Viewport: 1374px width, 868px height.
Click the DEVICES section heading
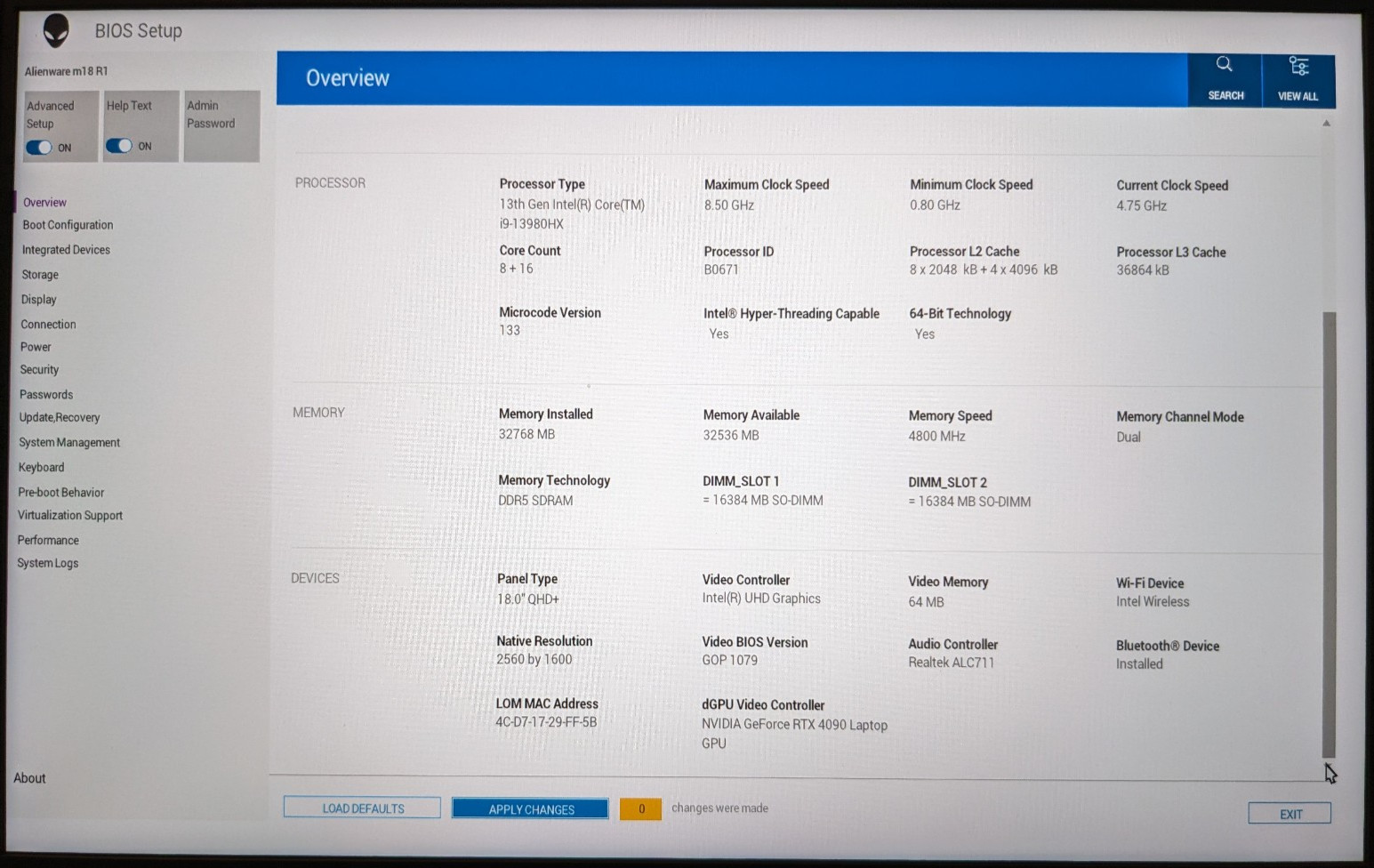[315, 578]
